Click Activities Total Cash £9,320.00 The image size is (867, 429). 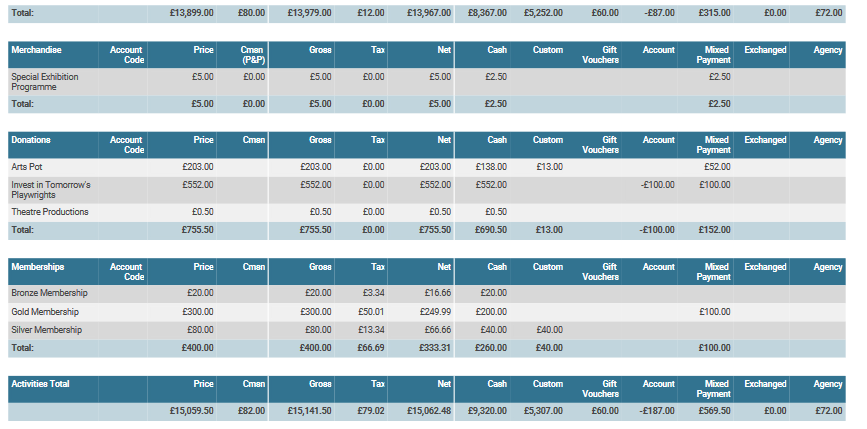tap(488, 411)
